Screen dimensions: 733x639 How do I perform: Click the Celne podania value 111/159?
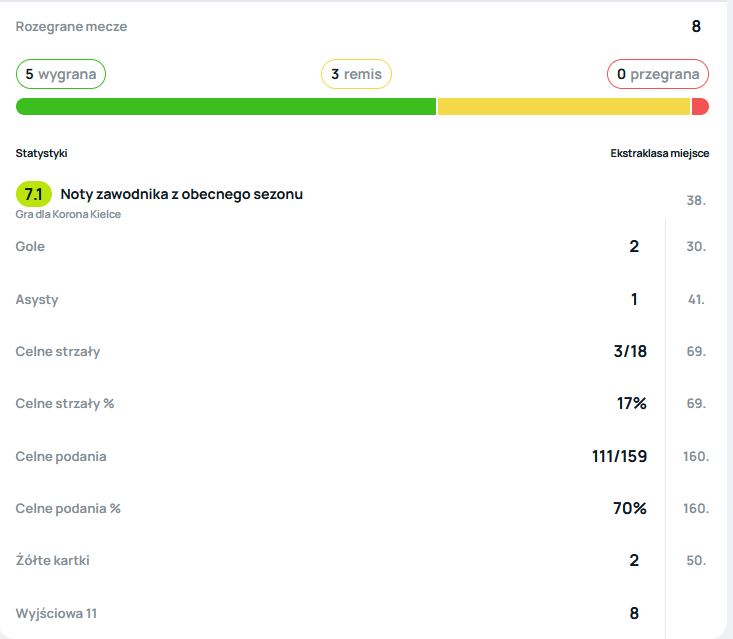(x=619, y=456)
